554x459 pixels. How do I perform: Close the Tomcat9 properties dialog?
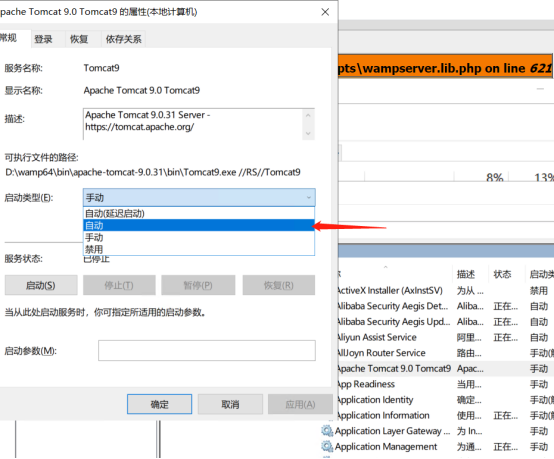325,12
